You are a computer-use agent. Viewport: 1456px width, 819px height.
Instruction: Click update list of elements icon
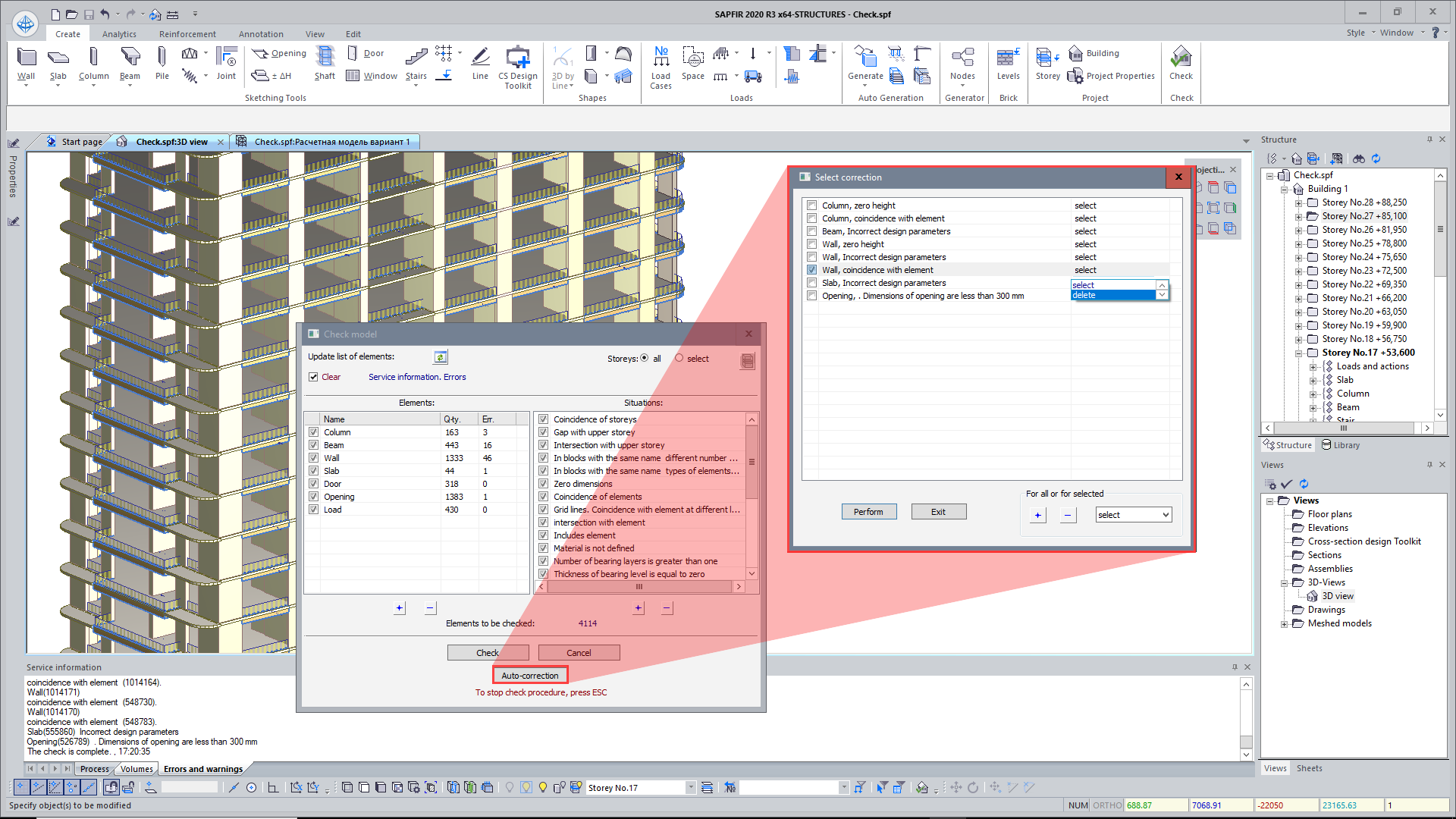[441, 357]
